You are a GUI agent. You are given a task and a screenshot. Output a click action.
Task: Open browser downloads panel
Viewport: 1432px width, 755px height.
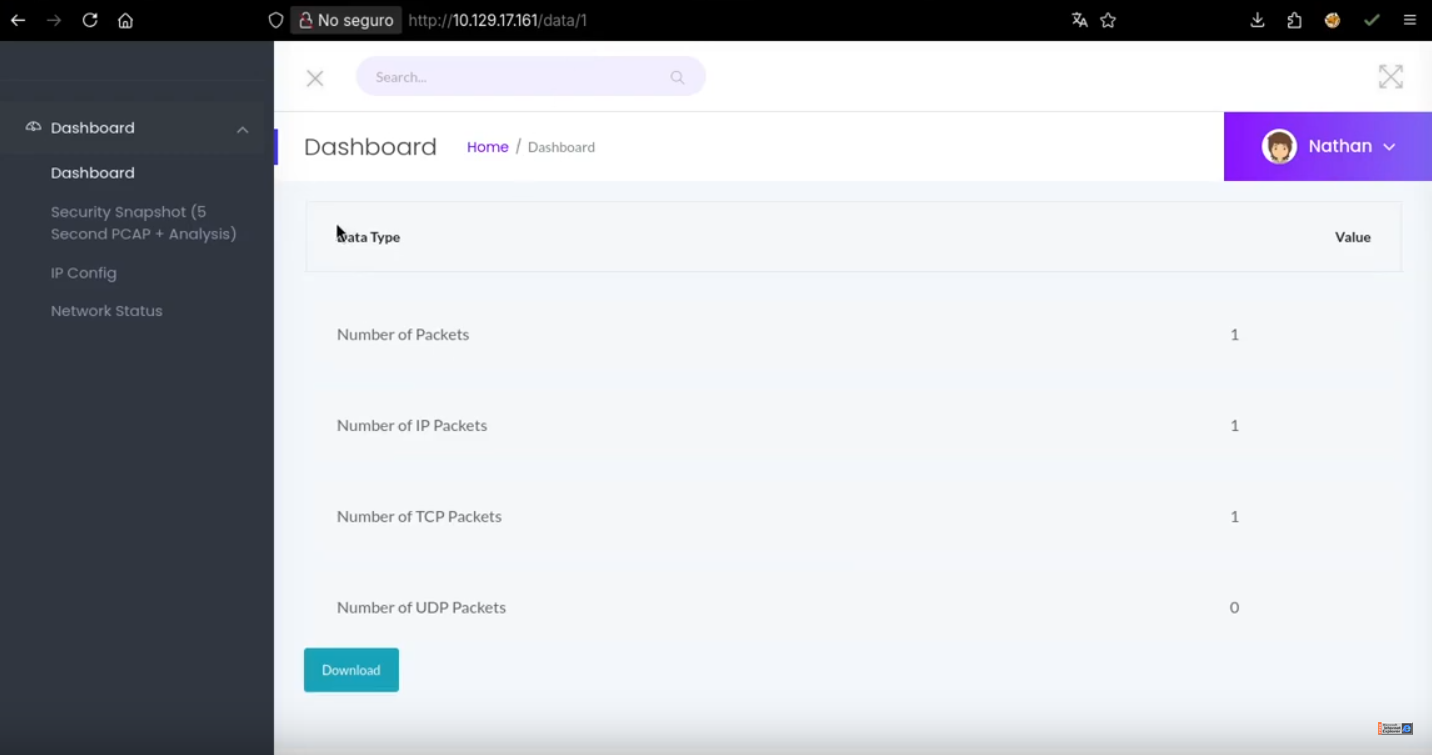1257,20
